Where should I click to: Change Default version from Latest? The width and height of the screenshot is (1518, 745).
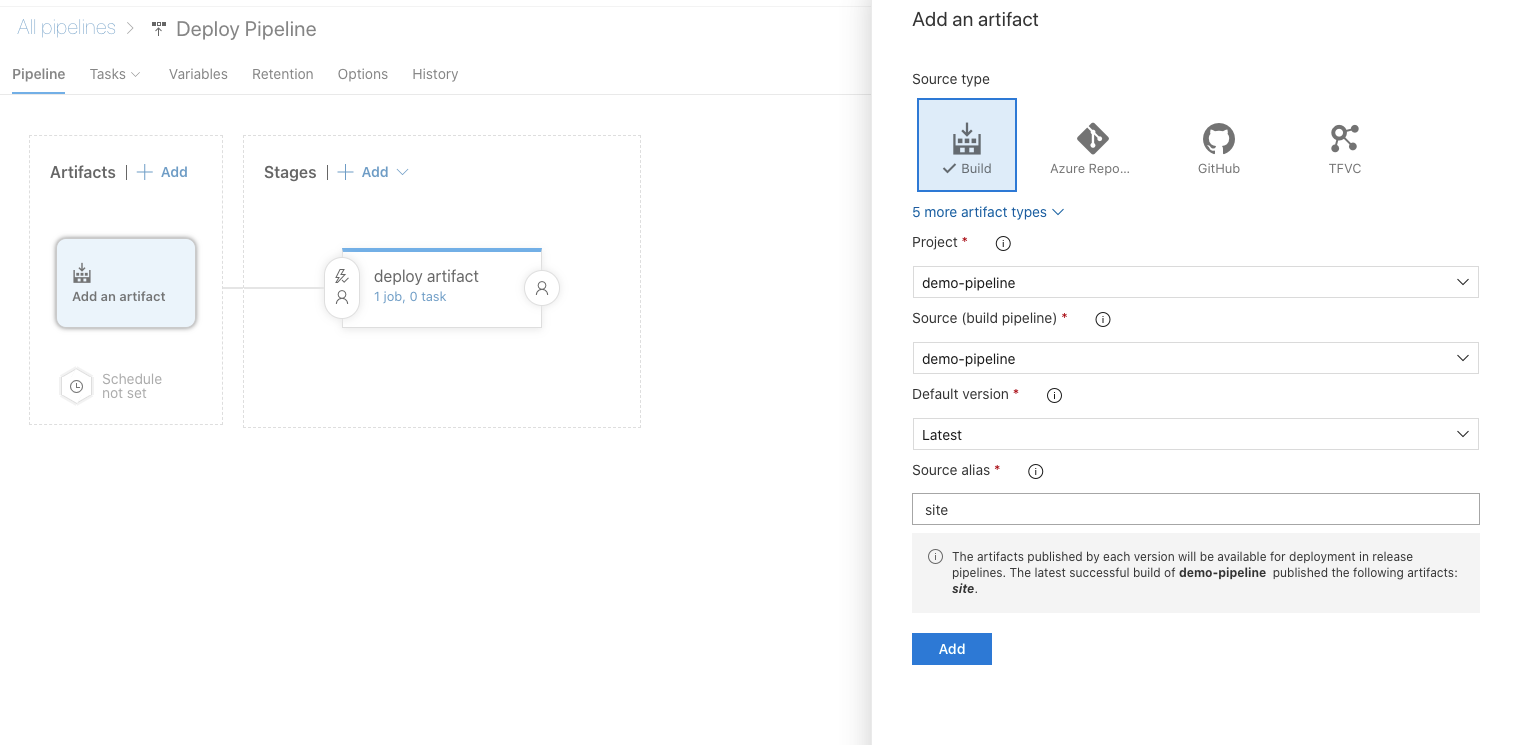pos(1195,434)
